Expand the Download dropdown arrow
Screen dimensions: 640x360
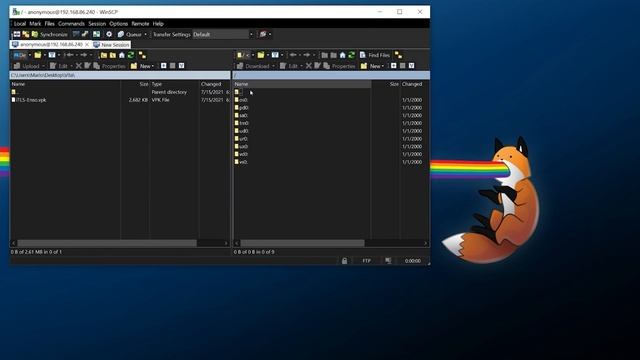273,66
